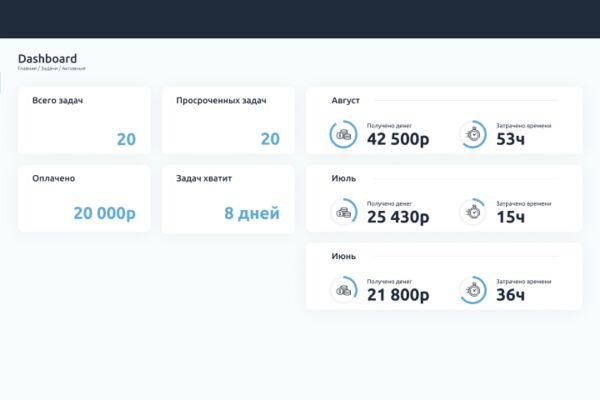Click the 42 500р earned amount
Screen dimensions: 600x400
point(398,139)
